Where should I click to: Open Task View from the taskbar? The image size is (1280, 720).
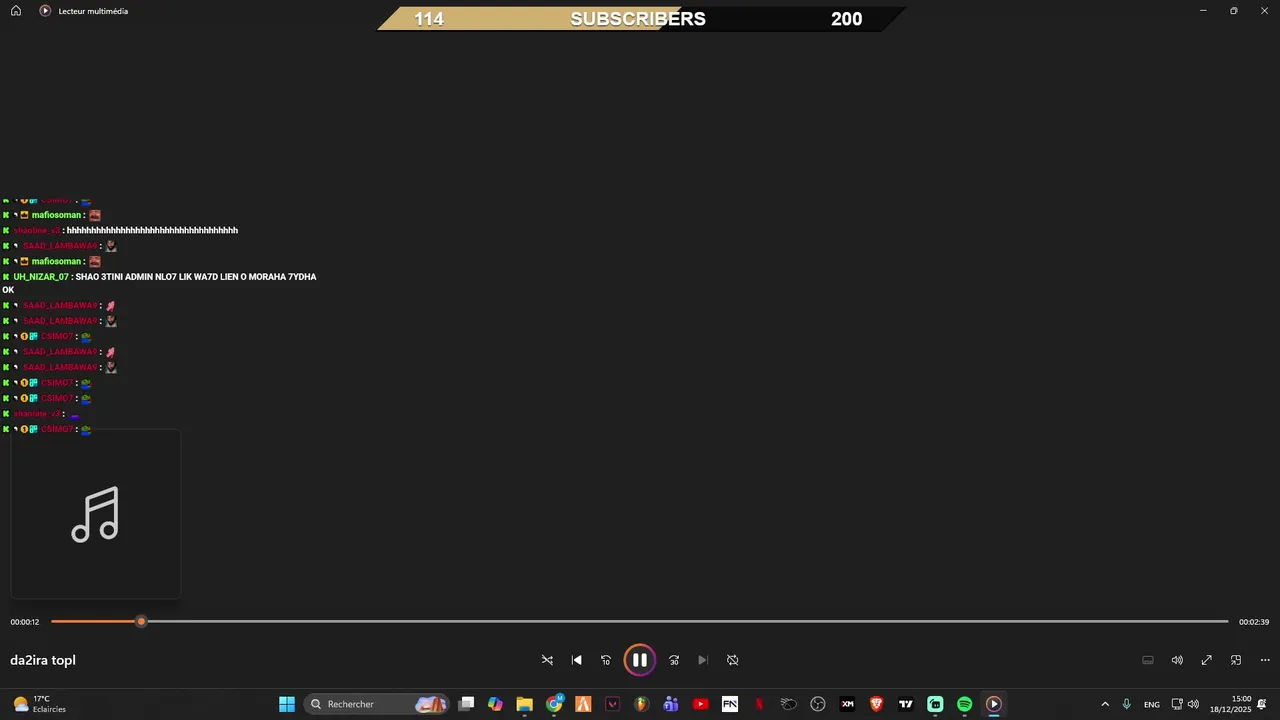tap(466, 704)
